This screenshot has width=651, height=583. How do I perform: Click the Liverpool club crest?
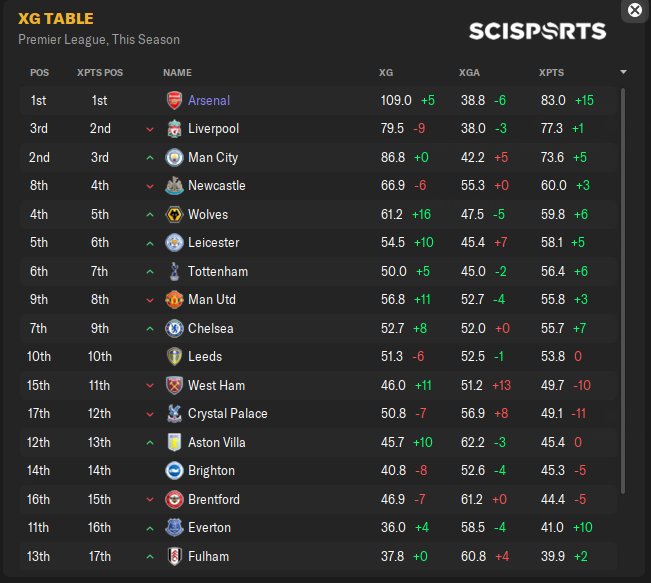point(174,129)
